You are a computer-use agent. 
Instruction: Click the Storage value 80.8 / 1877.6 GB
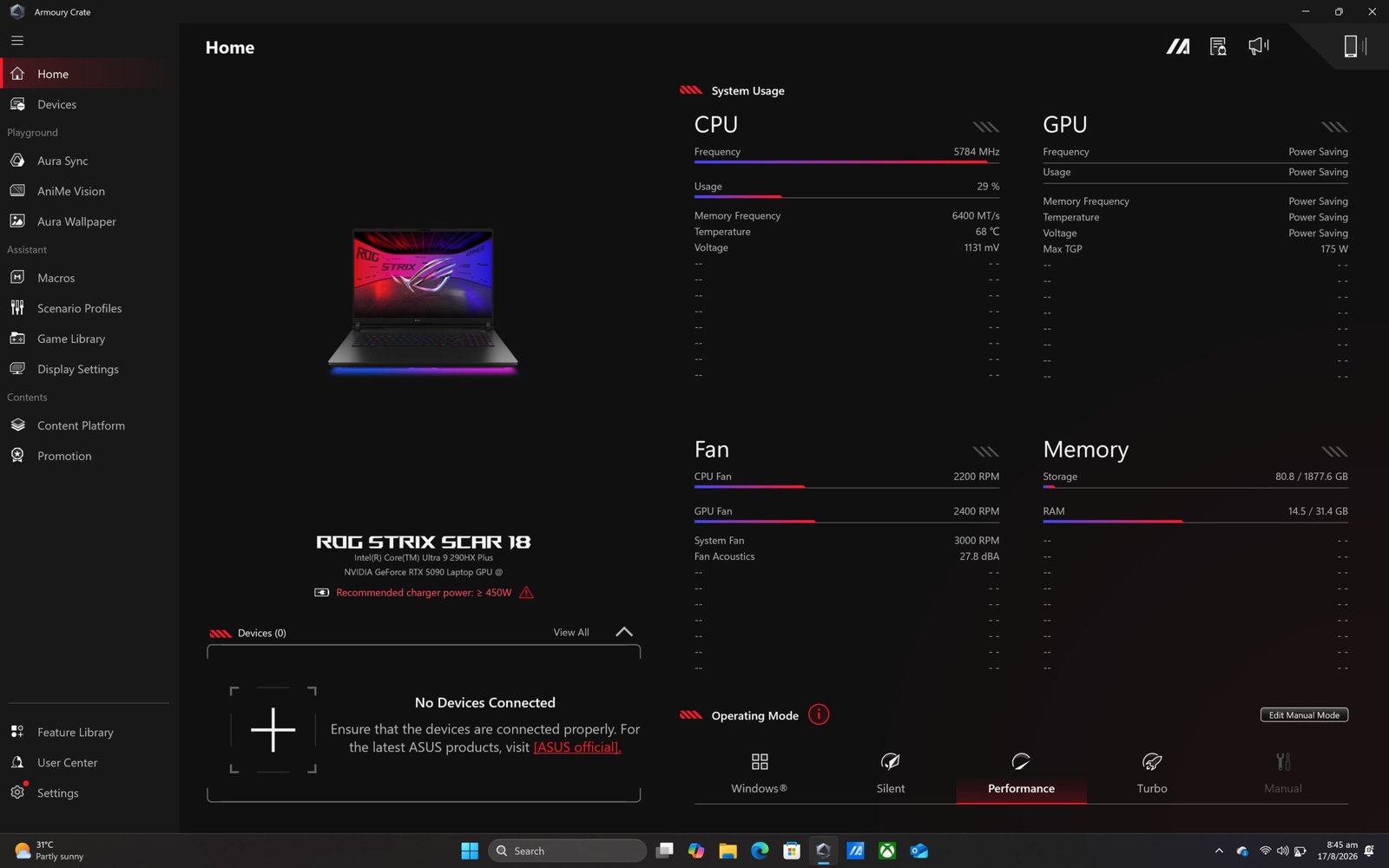click(1312, 477)
